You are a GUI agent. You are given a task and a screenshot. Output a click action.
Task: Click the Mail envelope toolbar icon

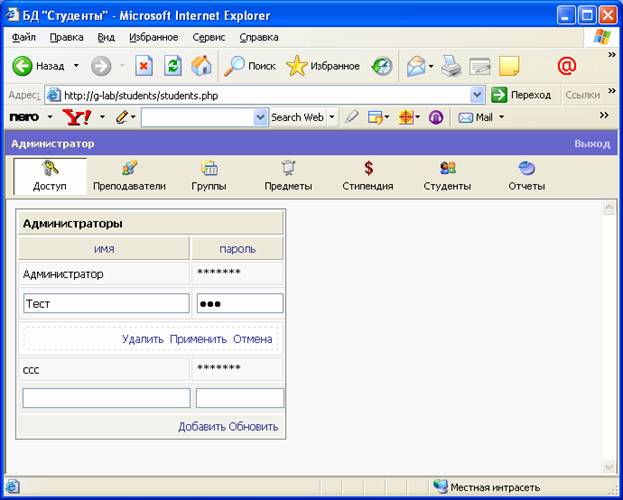coord(416,66)
